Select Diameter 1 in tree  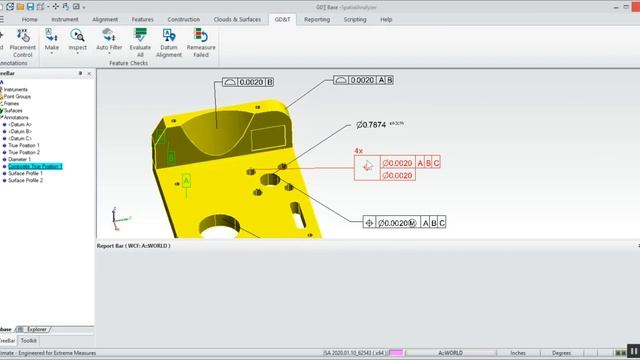click(x=19, y=159)
